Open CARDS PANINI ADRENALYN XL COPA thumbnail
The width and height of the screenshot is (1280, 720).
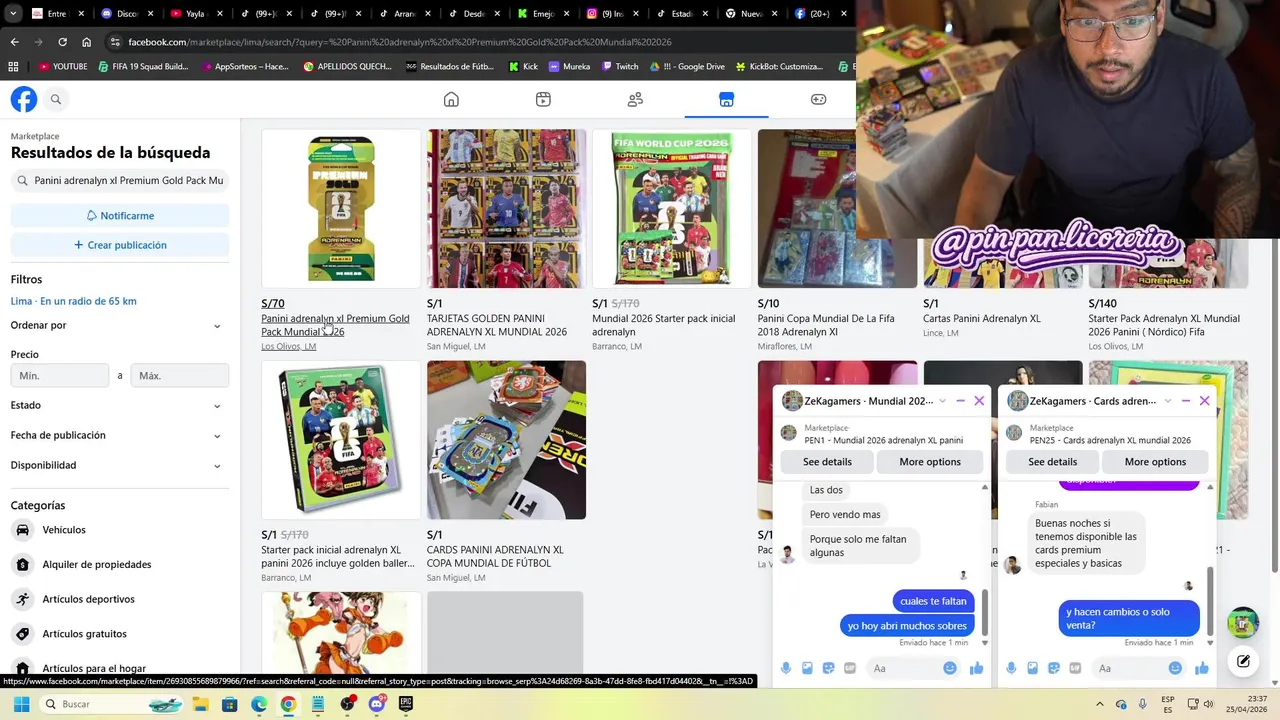pyautogui.click(x=506, y=440)
